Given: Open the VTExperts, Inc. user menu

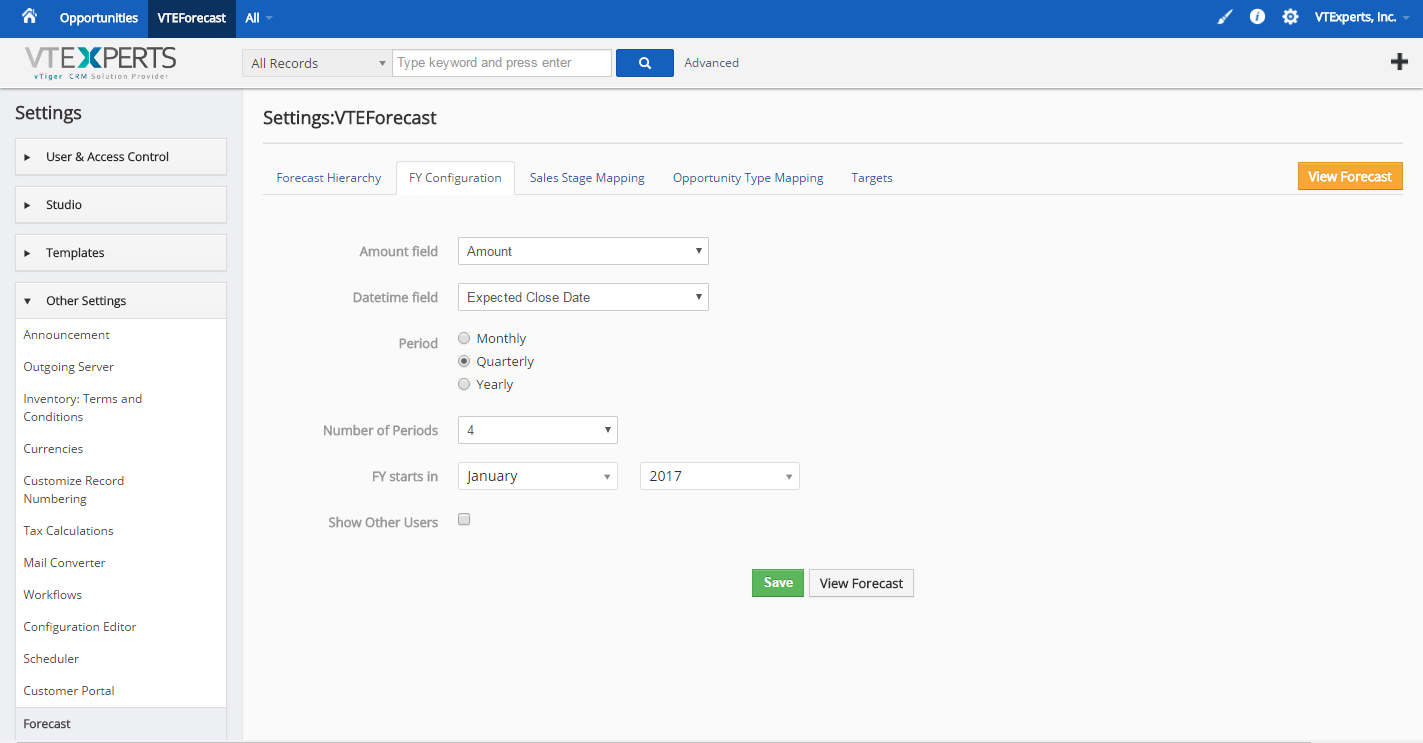Looking at the screenshot, I should 1361,17.
